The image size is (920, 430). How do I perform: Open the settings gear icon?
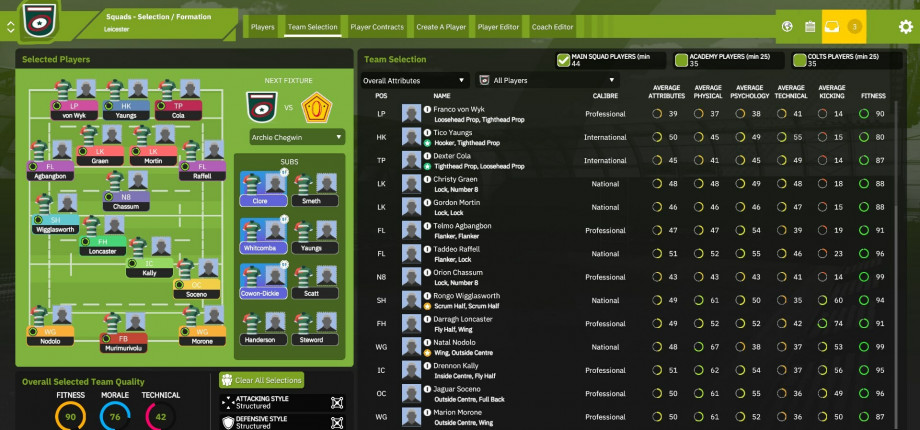point(906,26)
